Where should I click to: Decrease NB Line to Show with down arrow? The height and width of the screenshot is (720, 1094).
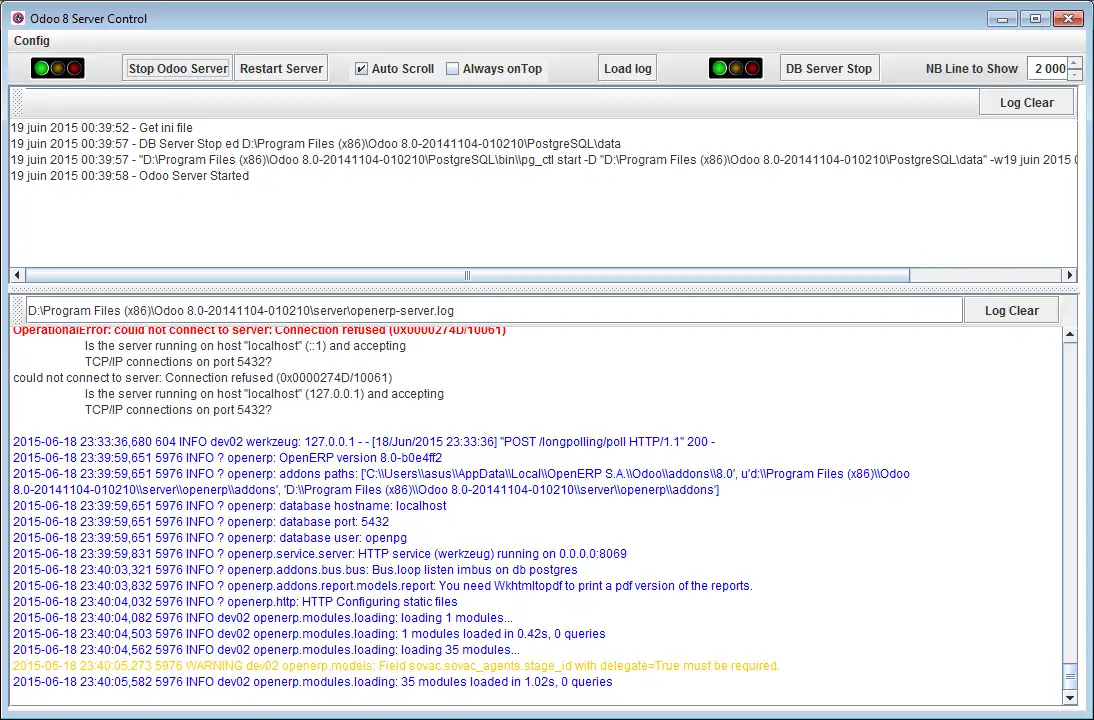(x=1075, y=75)
